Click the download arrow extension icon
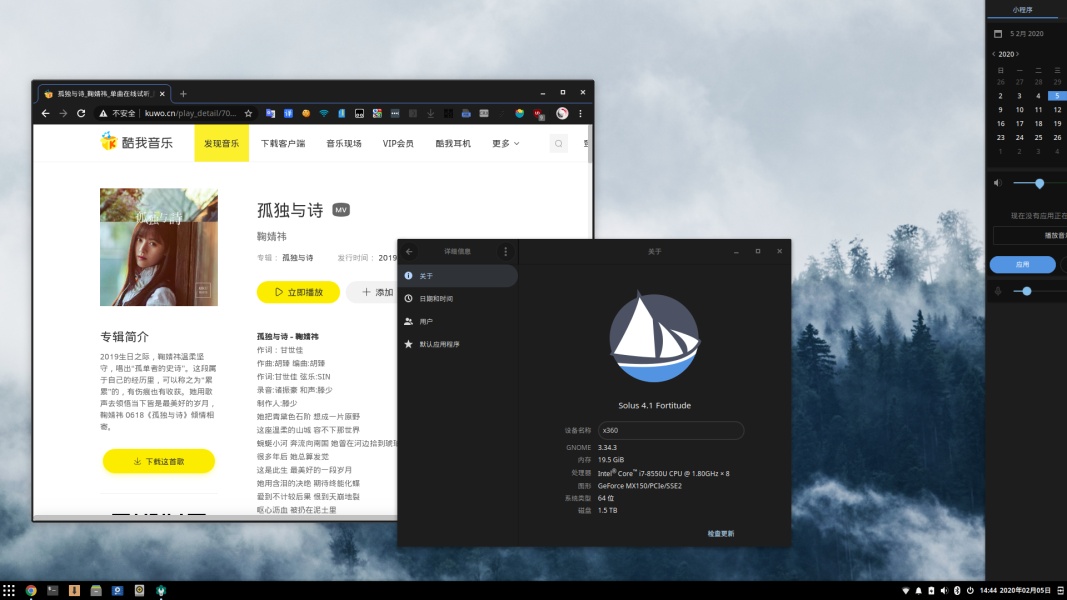 [431, 114]
